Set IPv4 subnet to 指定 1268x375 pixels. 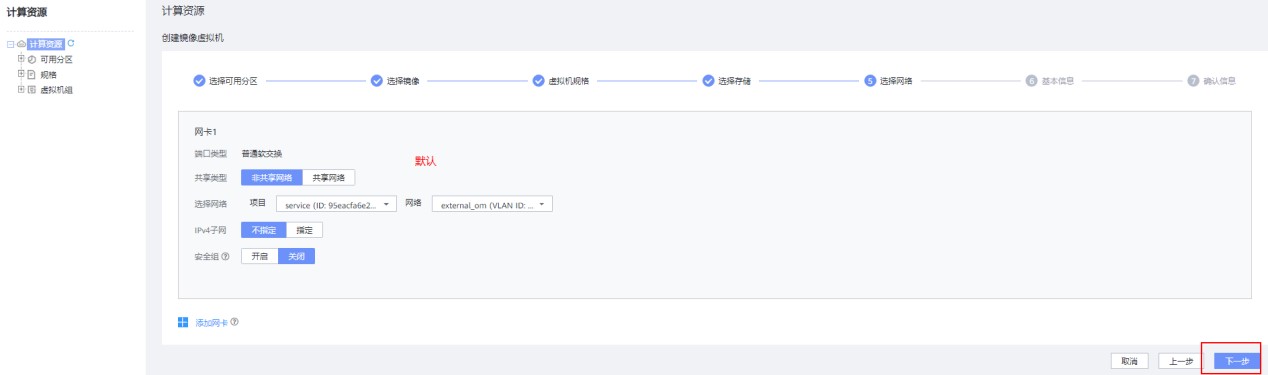pyautogui.click(x=304, y=230)
